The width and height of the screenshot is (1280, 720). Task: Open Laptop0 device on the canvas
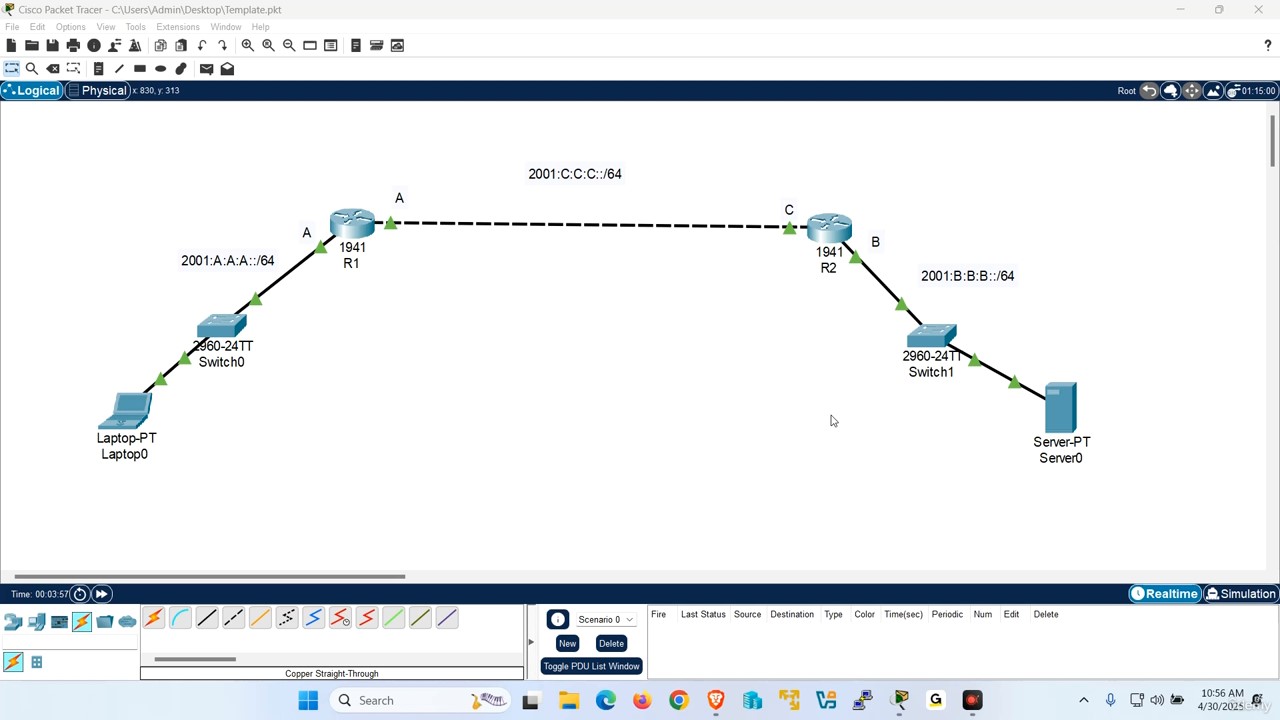tap(126, 410)
